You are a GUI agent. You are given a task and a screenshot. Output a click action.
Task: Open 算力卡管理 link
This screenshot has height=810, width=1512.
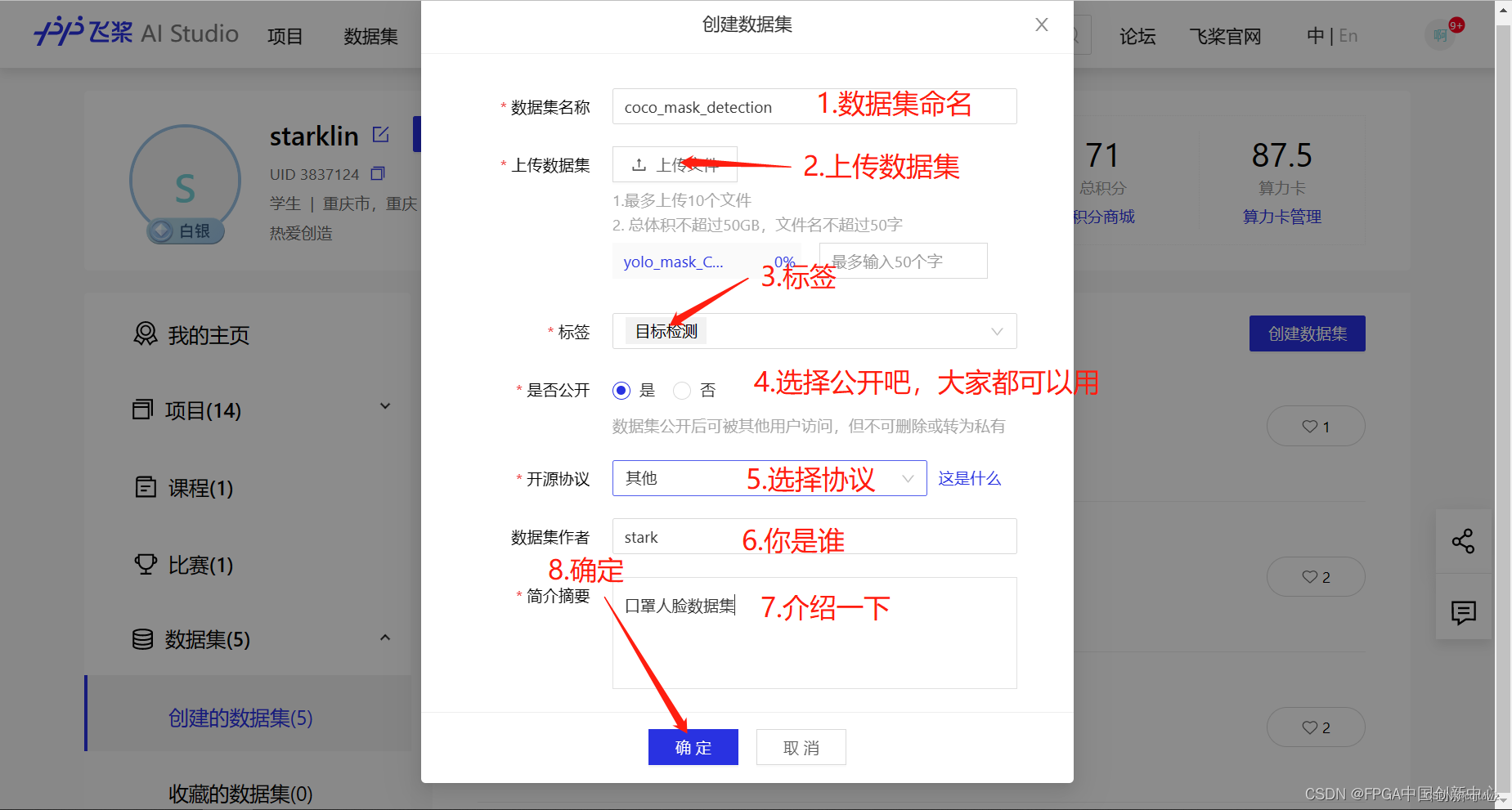[1281, 217]
